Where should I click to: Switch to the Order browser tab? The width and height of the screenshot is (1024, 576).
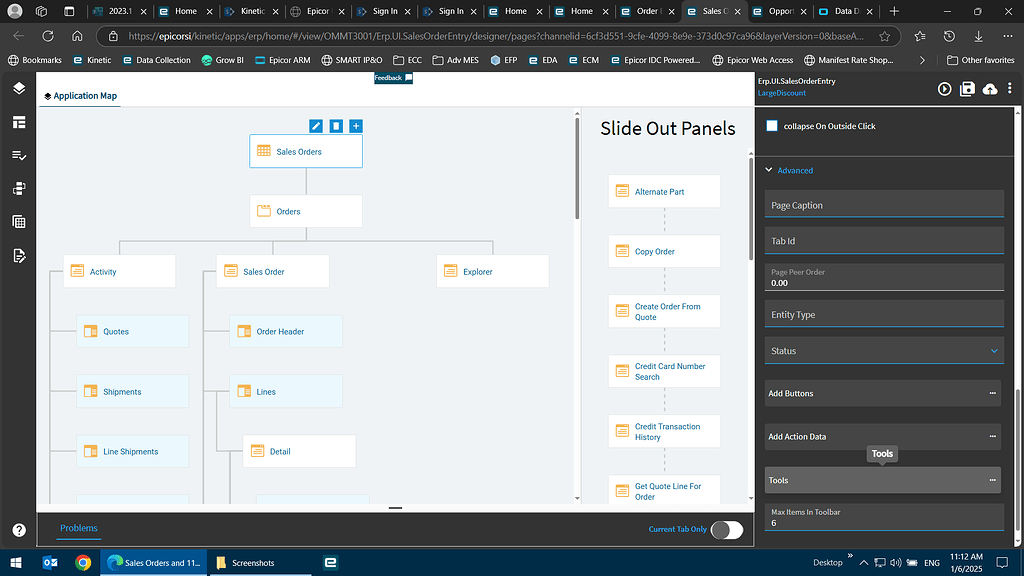click(x=646, y=11)
